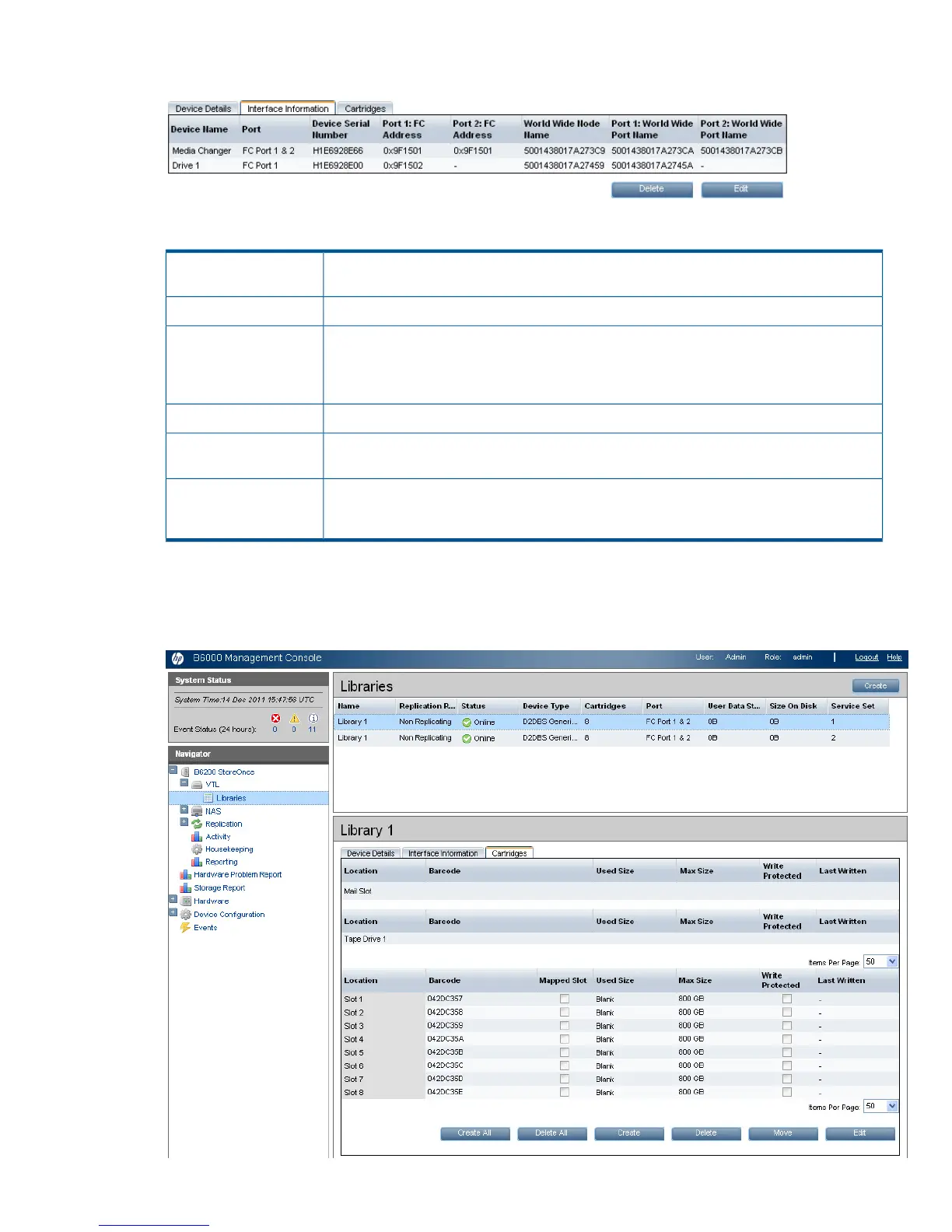Screen dimensions: 952x1232
Task: Expand the NAS tree node
Action: pos(184,809)
